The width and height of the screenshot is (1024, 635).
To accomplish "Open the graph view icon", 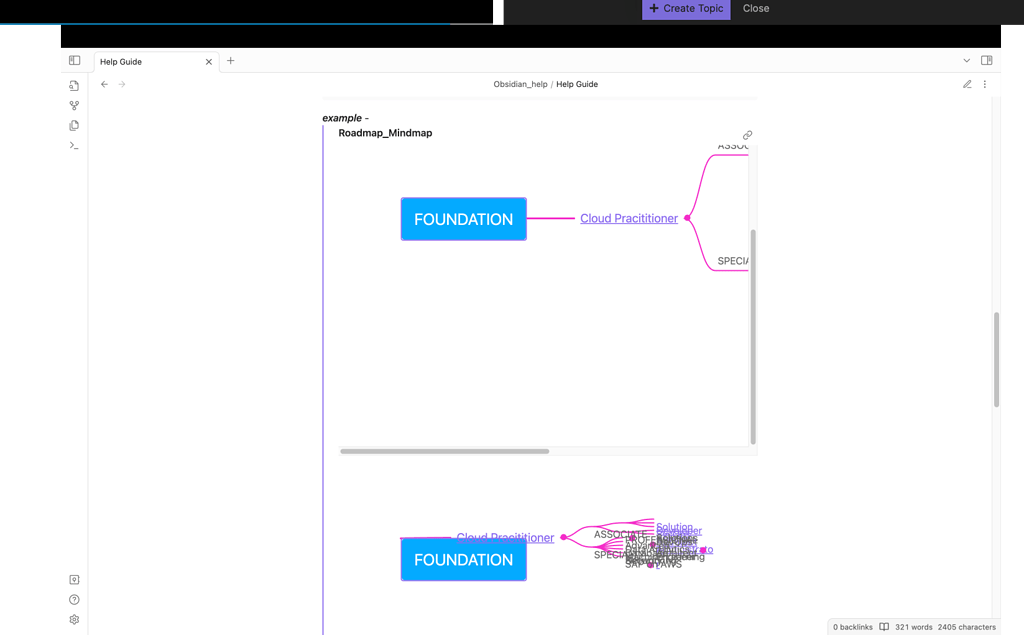I will click(74, 105).
